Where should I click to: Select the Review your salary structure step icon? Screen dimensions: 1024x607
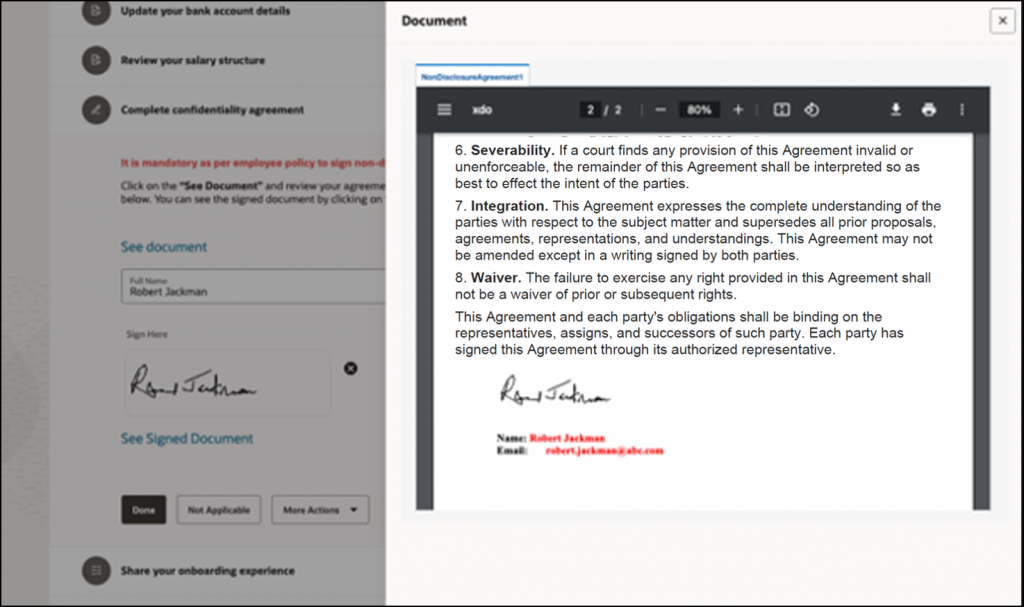(96, 60)
